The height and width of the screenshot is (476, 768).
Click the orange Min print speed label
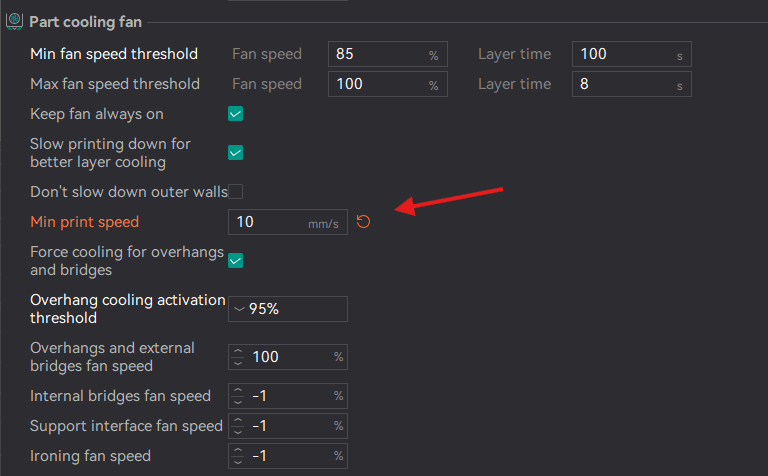click(85, 222)
